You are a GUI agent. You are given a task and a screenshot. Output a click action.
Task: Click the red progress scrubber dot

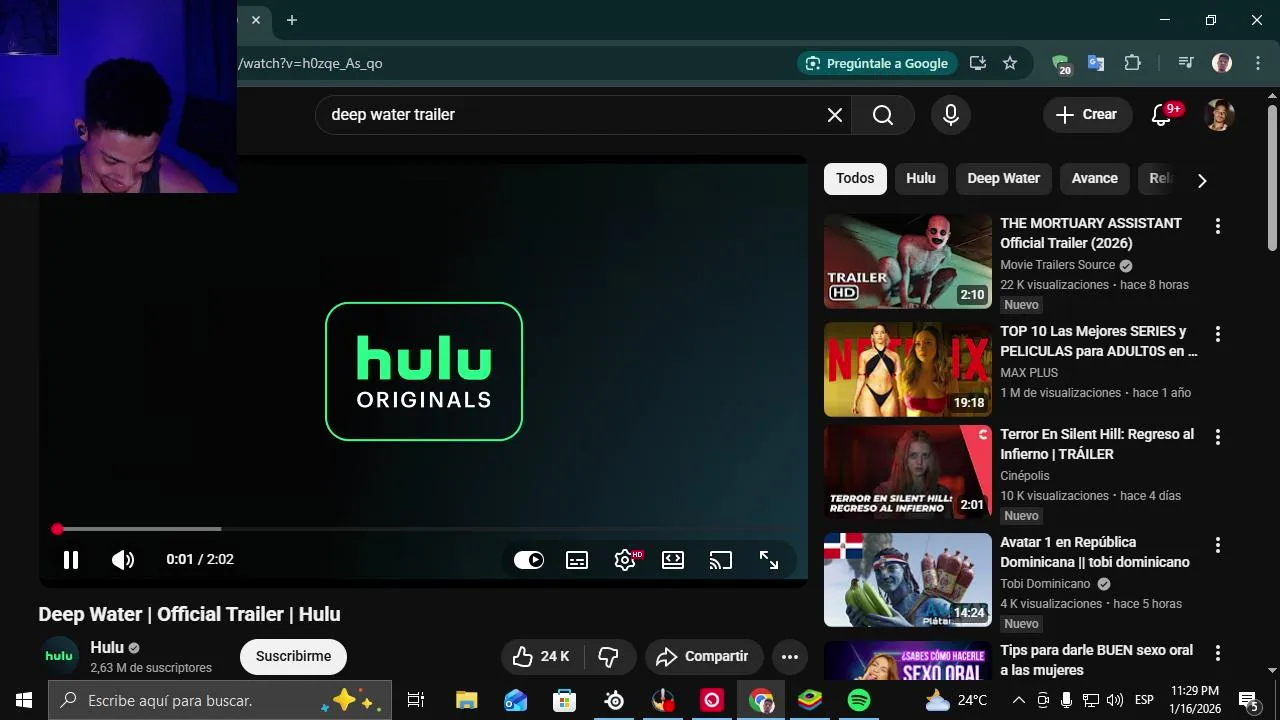click(57, 529)
